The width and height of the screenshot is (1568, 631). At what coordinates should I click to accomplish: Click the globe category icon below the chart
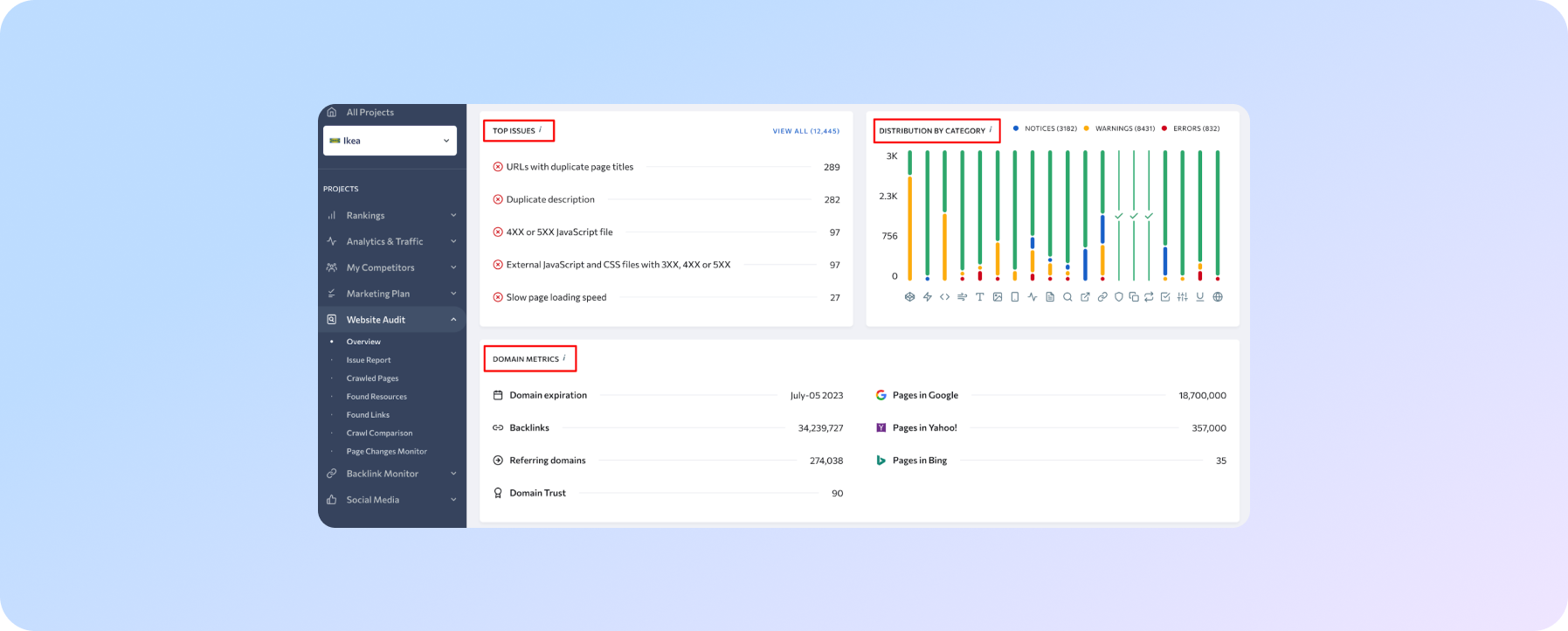[x=1218, y=297]
